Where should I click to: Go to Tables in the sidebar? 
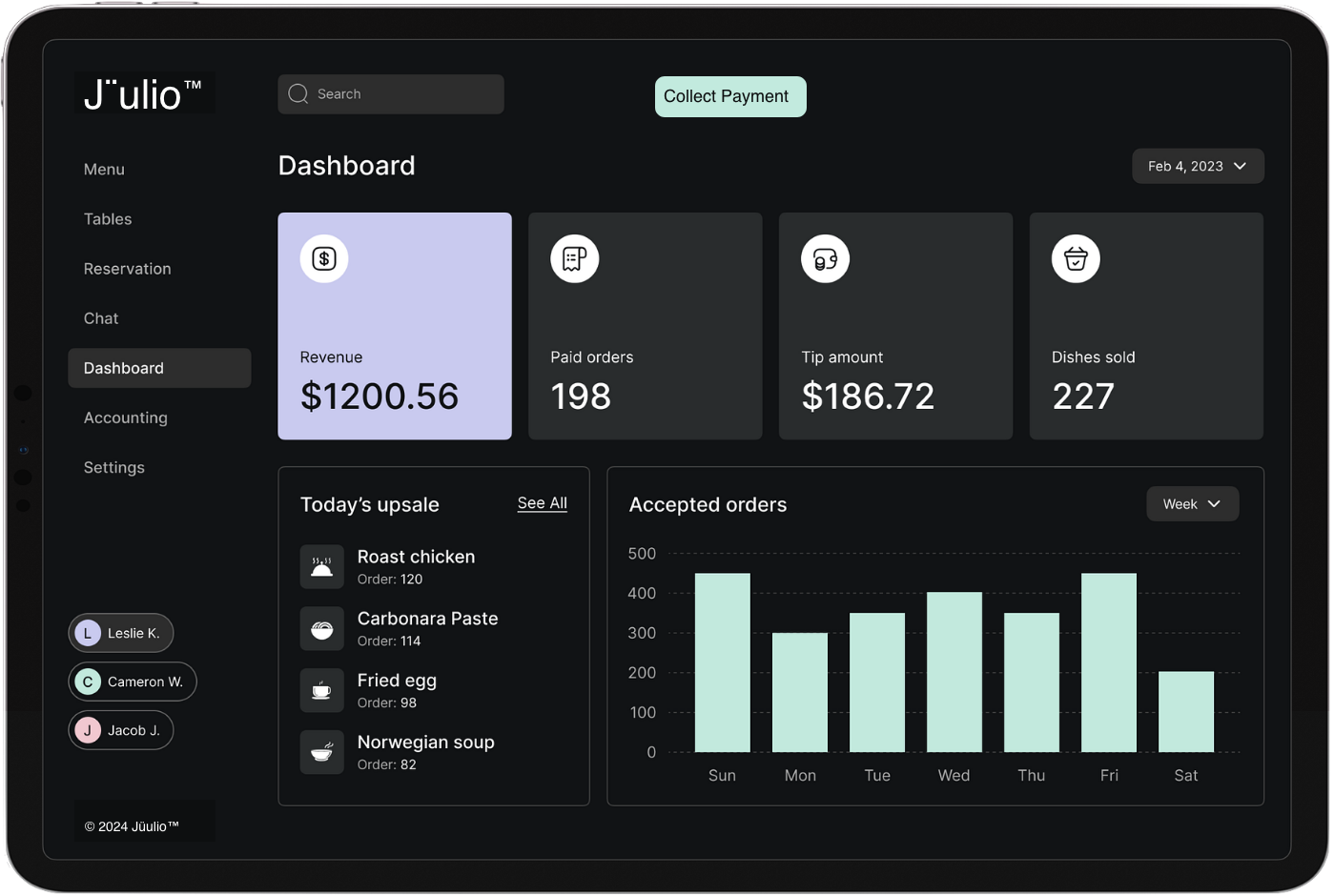pyautogui.click(x=108, y=219)
